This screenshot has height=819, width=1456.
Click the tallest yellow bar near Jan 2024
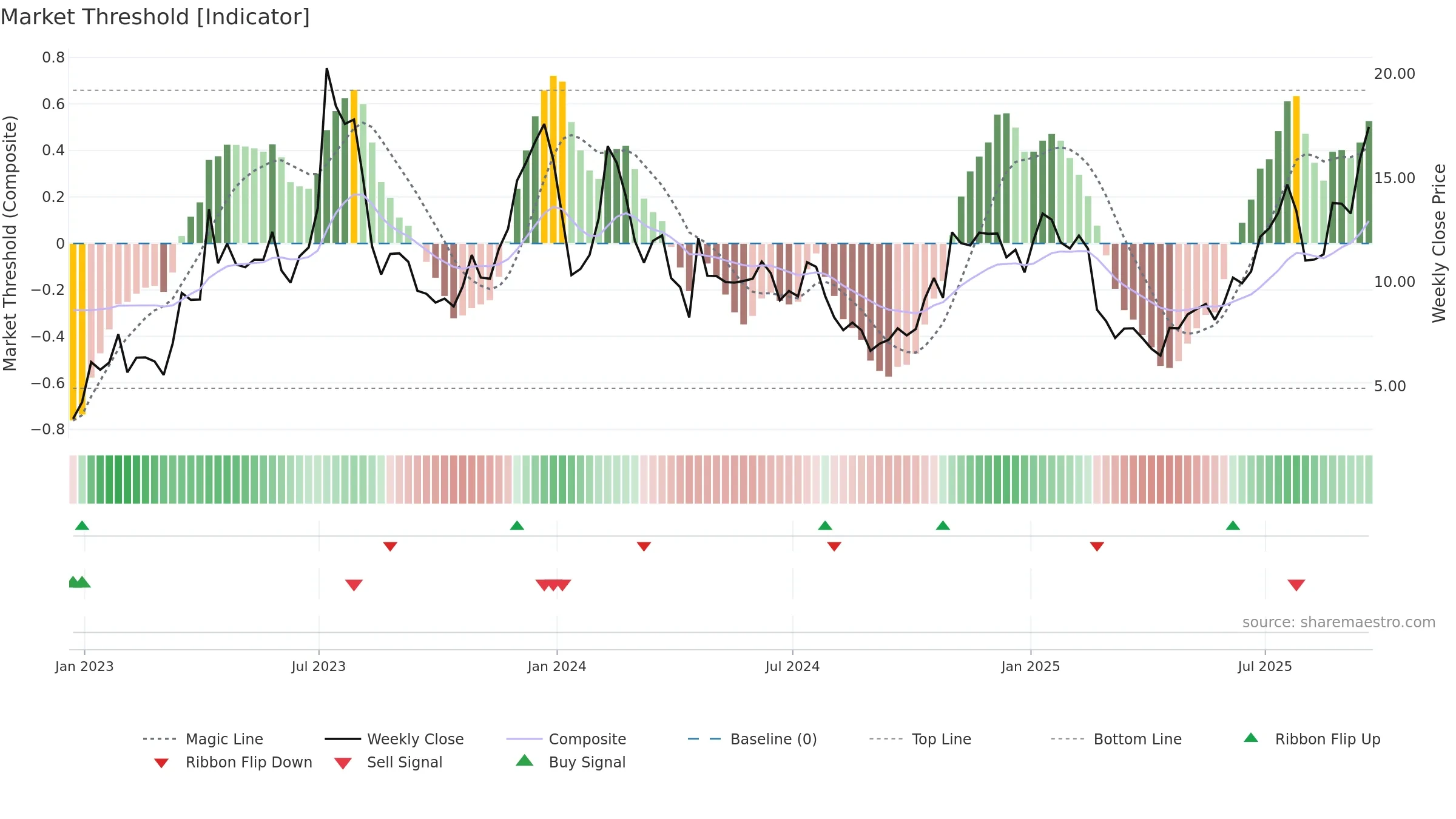pos(553,160)
